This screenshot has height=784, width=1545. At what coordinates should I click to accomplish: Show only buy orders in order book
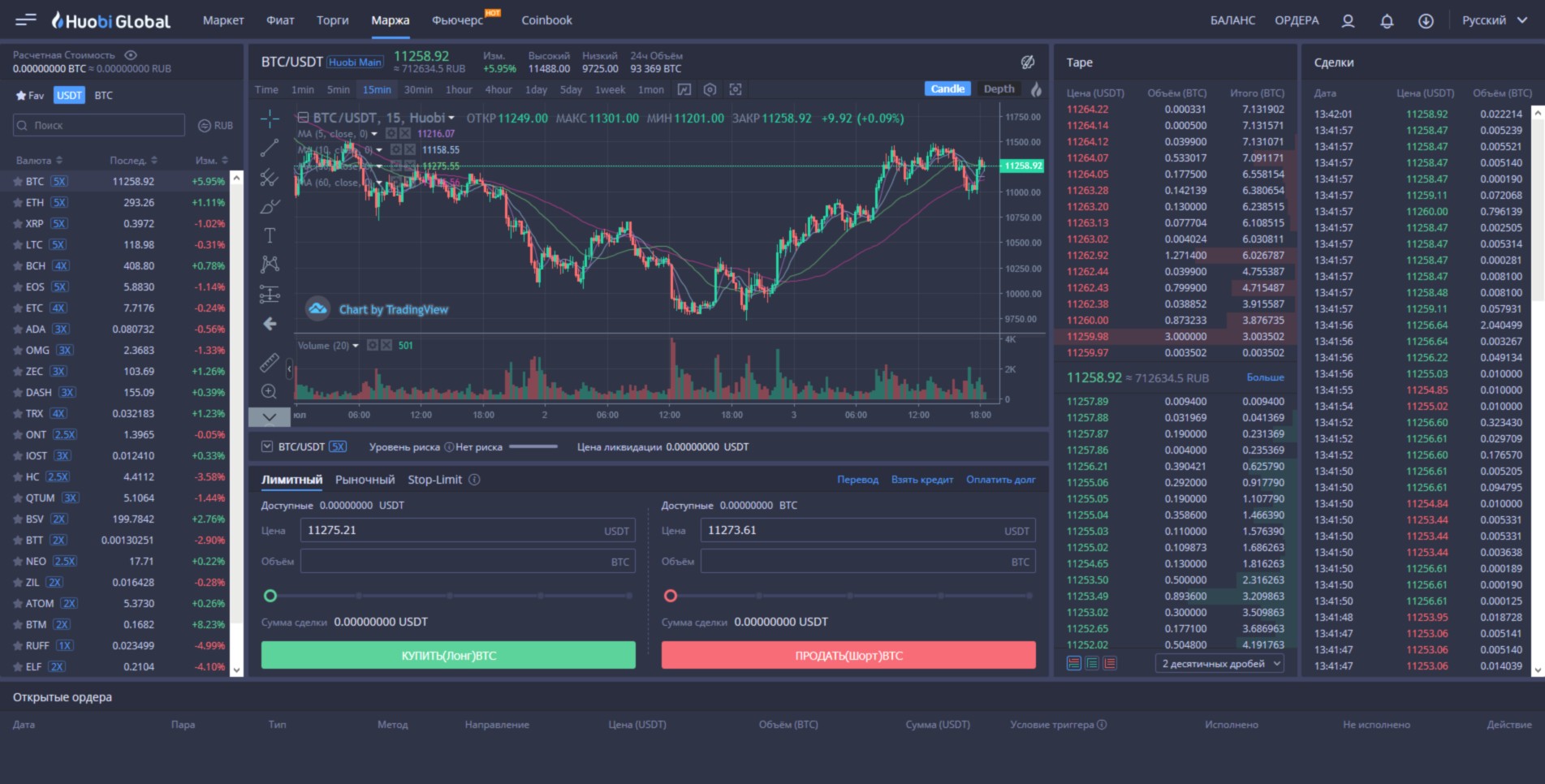pyautogui.click(x=1092, y=663)
